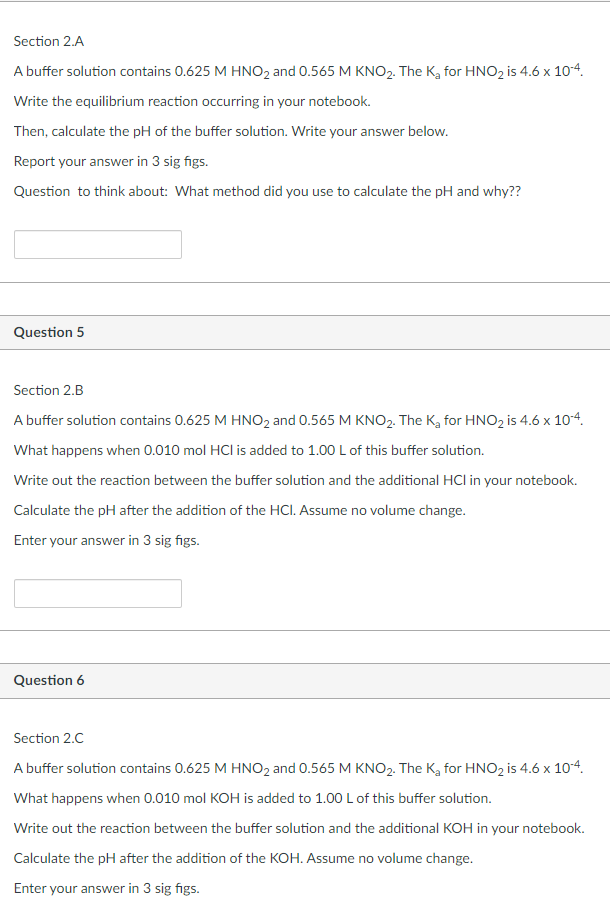Click the Section 2.C heading text
610x917 pixels.
(x=48, y=738)
